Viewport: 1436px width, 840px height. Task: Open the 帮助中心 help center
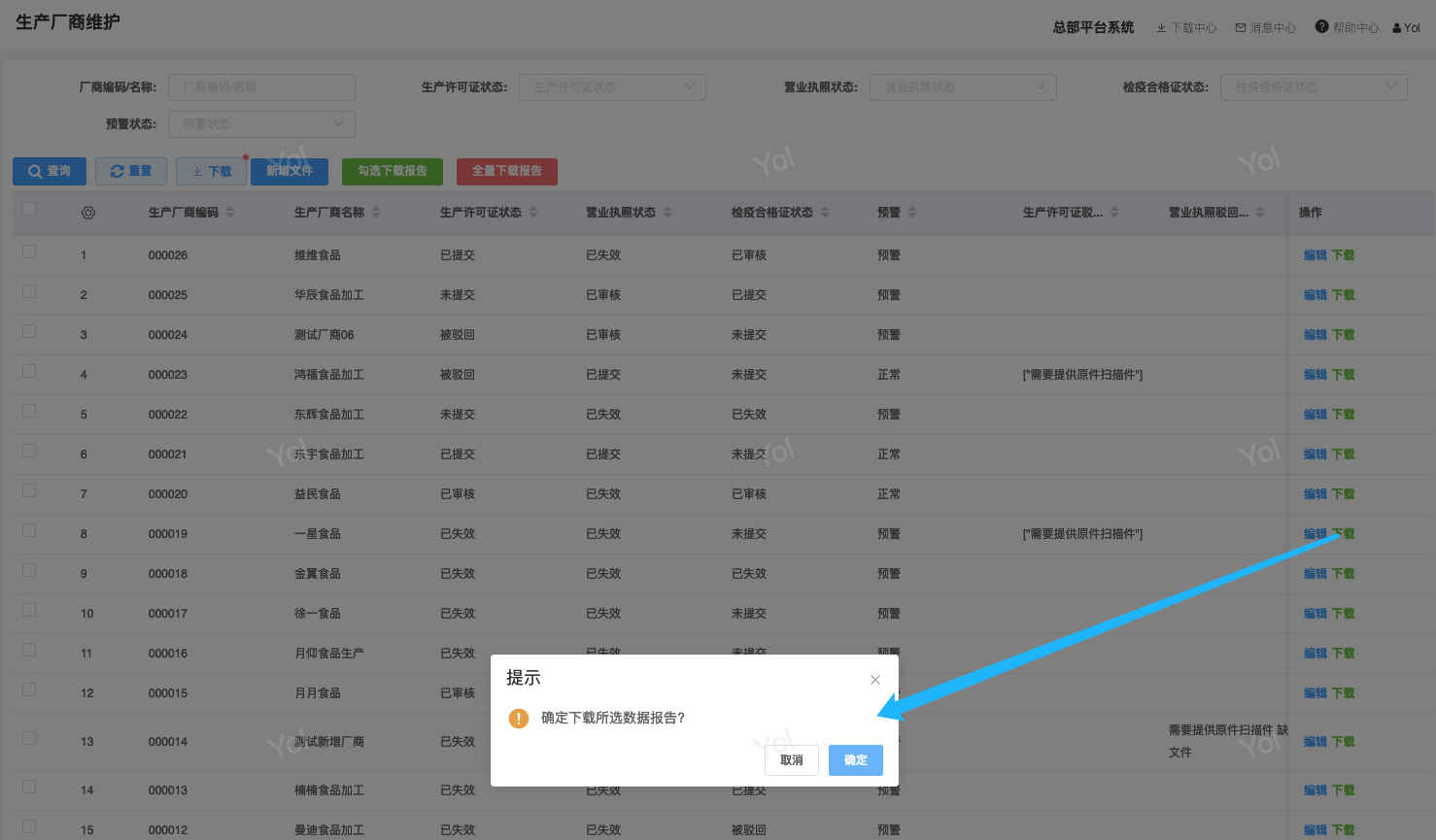1348,28
